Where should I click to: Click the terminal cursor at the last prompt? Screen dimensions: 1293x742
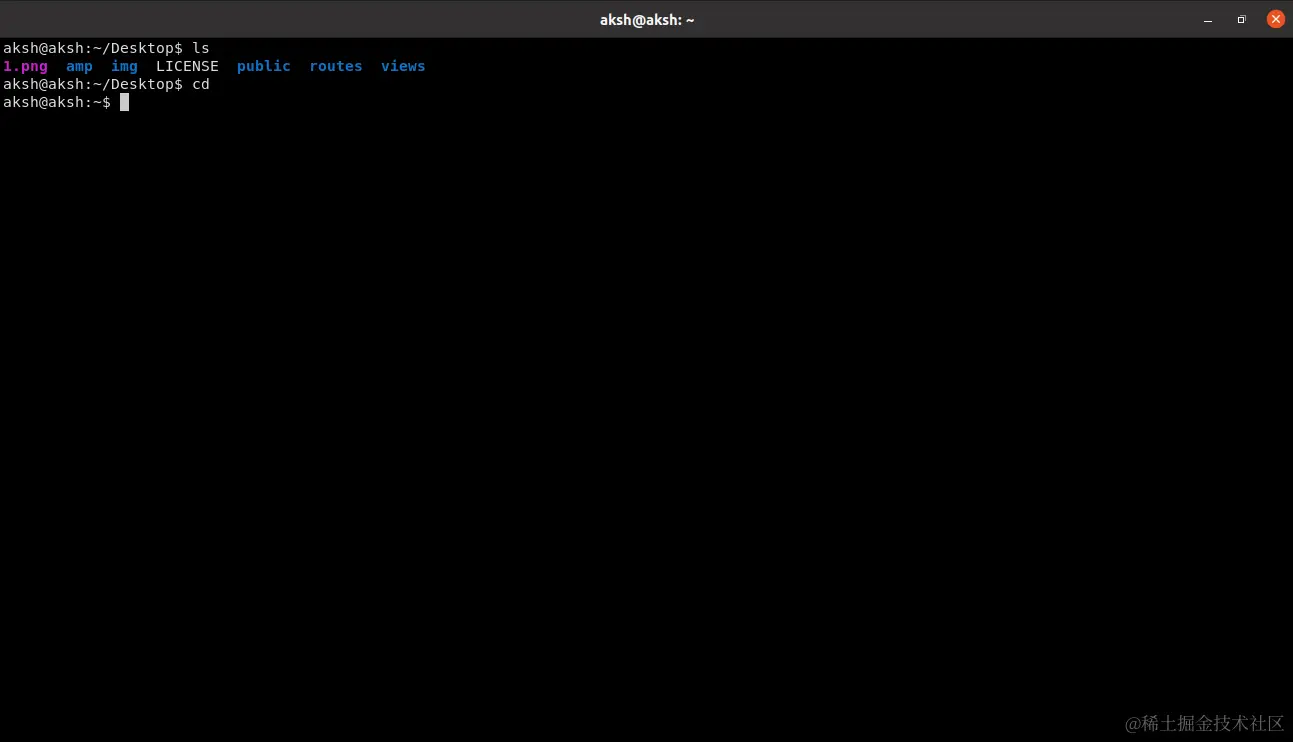(x=124, y=102)
